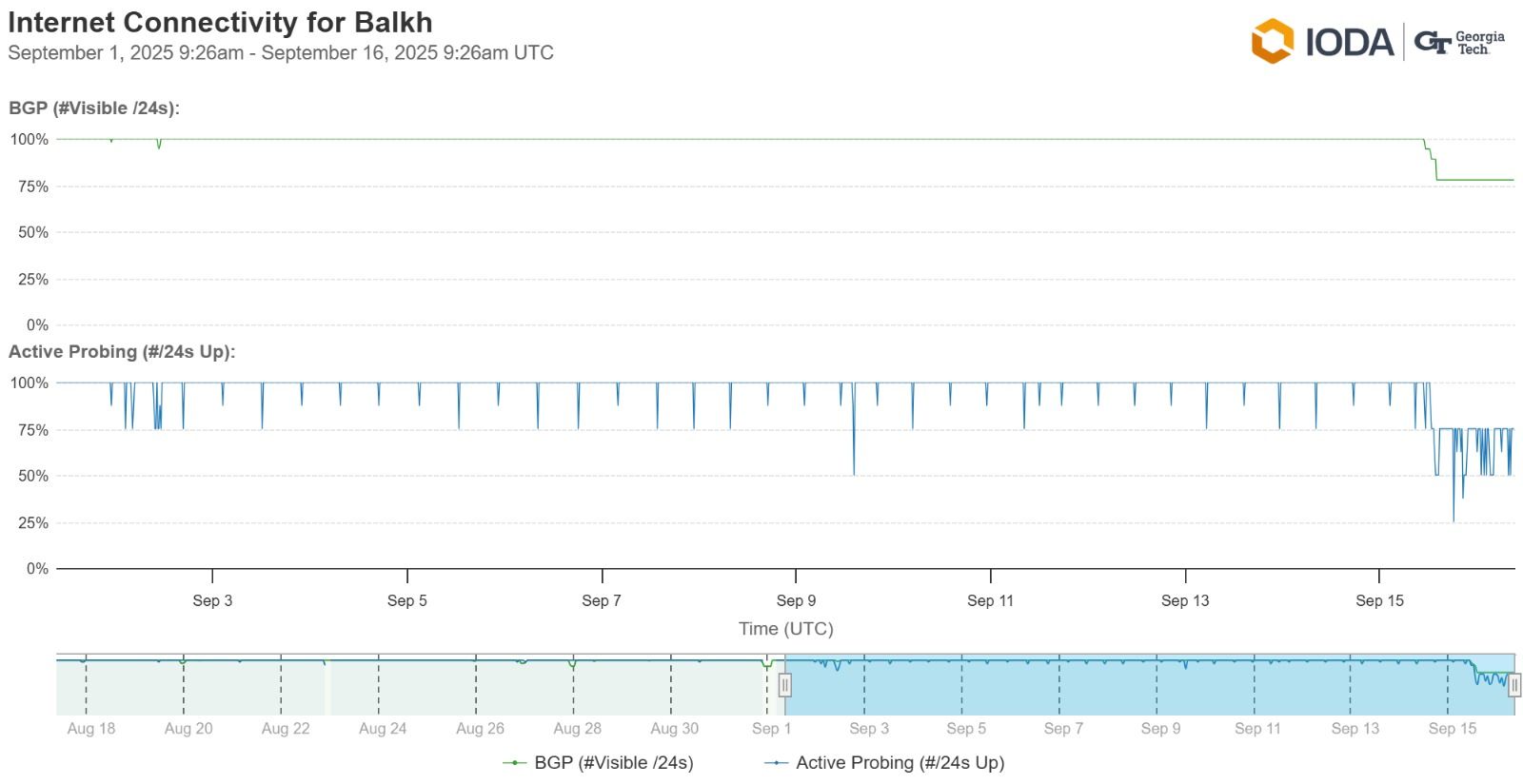Viewport: 1523px width, 784px height.
Task: Click the Time (UTC) axis title
Action: pyautogui.click(x=785, y=628)
